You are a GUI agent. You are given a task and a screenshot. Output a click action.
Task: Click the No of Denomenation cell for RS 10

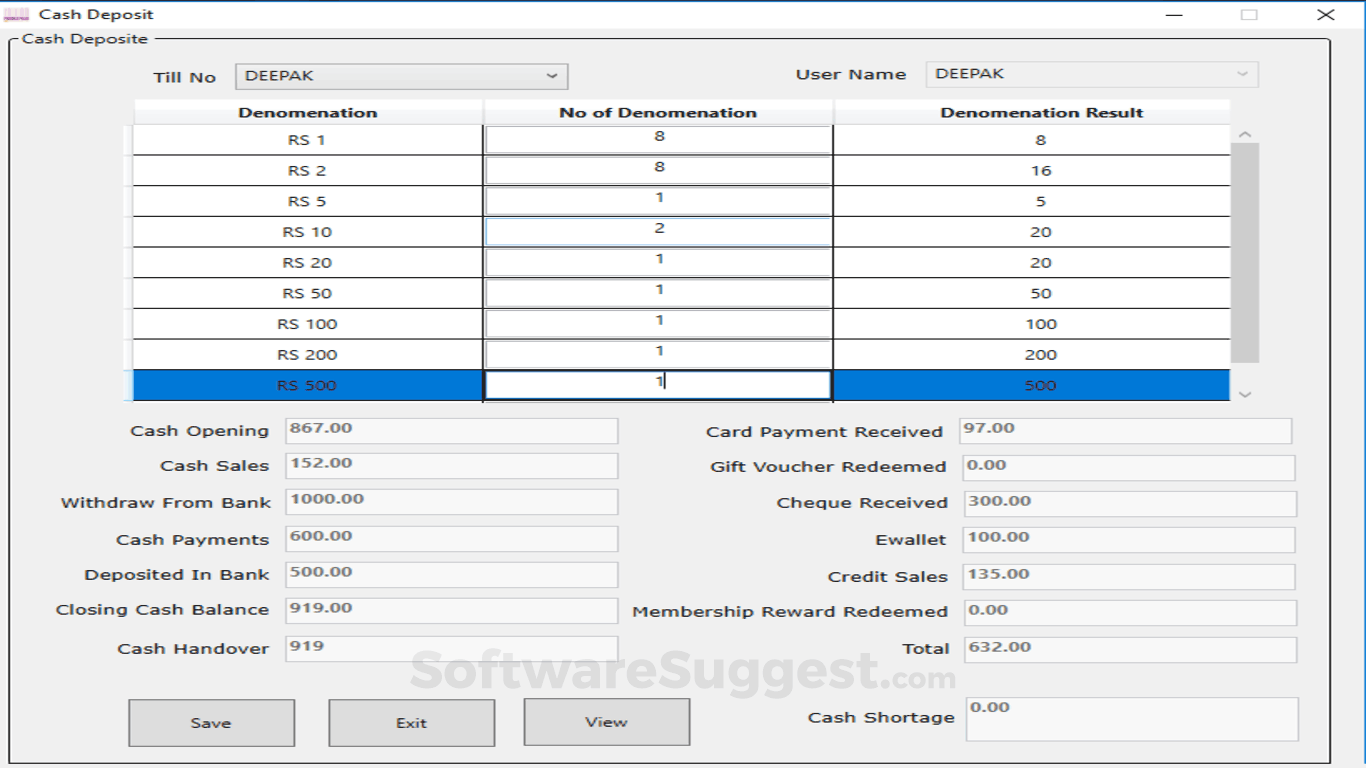click(657, 231)
